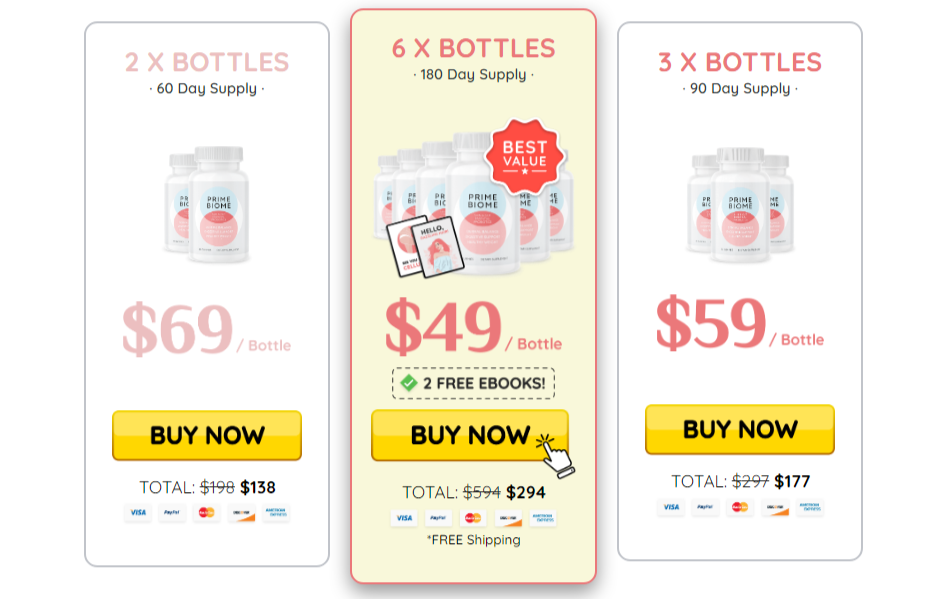Click the hand cursor icon on the middle button
The width and height of the screenshot is (938, 599).
(x=555, y=456)
